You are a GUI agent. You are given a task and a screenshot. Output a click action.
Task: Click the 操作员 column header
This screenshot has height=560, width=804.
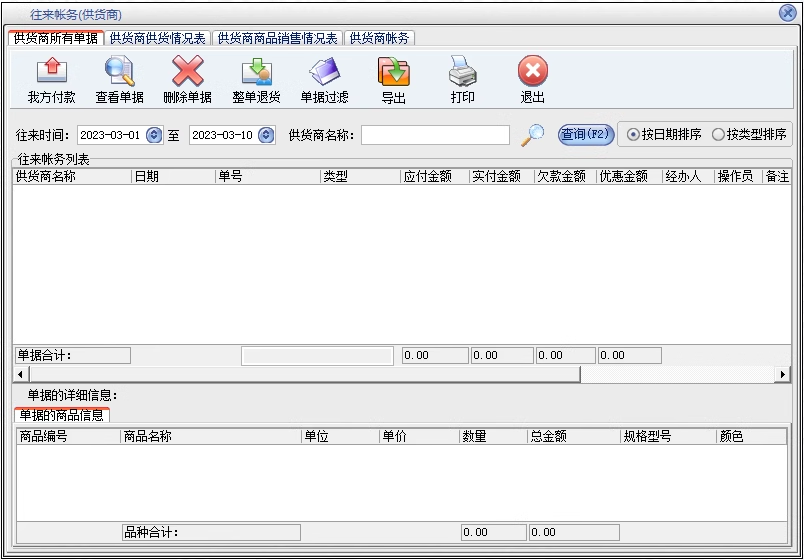[738, 177]
